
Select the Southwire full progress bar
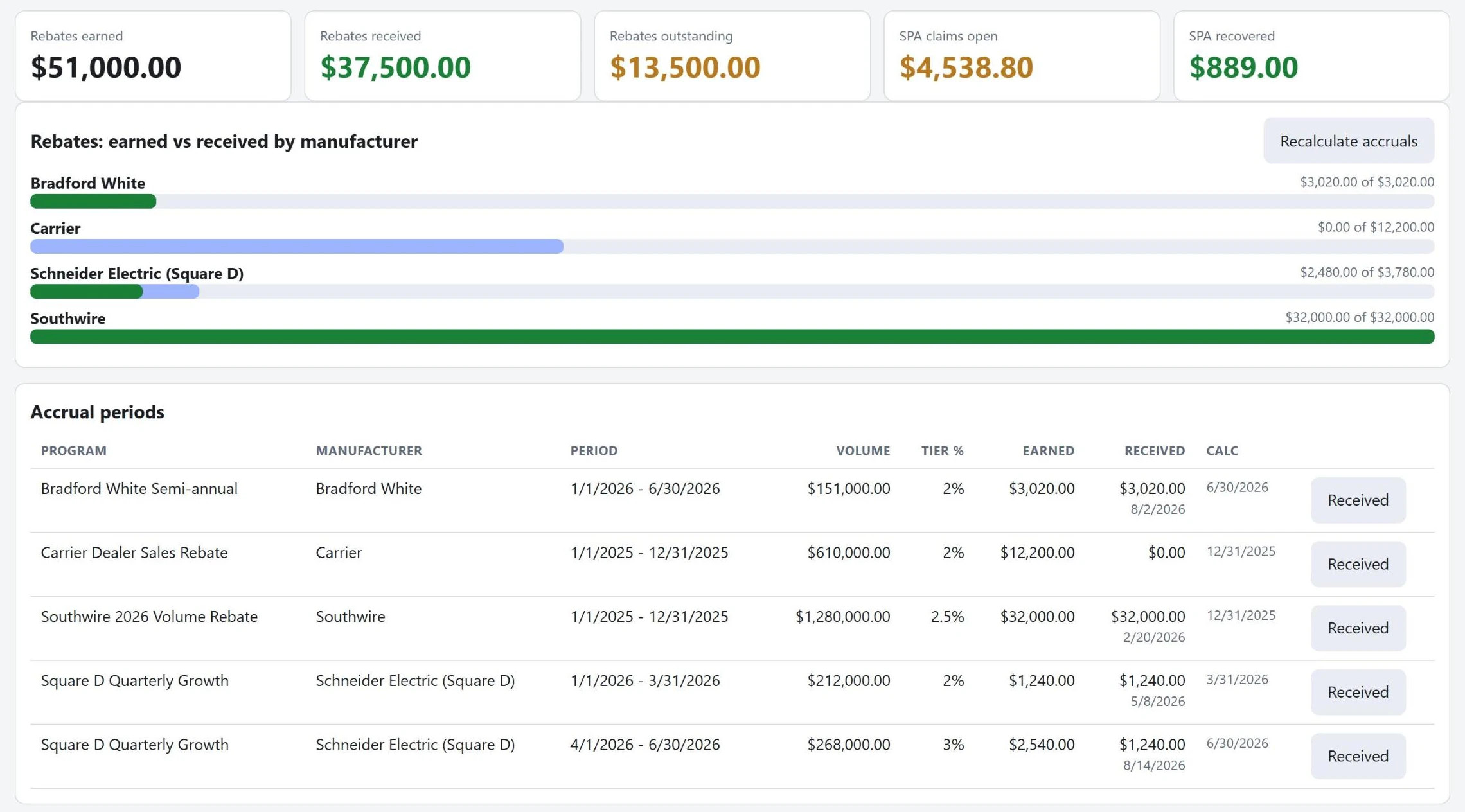point(732,337)
